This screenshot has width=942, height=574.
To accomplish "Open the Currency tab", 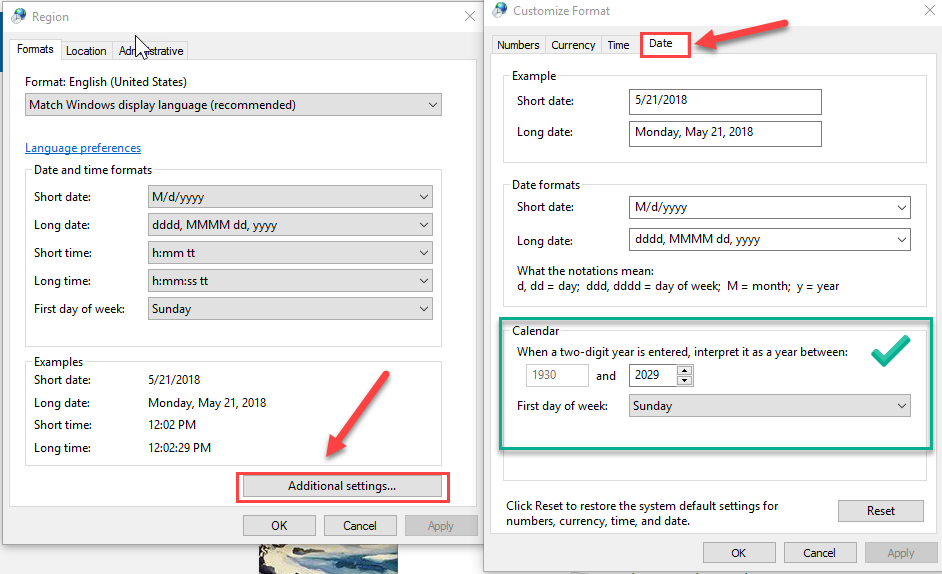I will pos(573,45).
